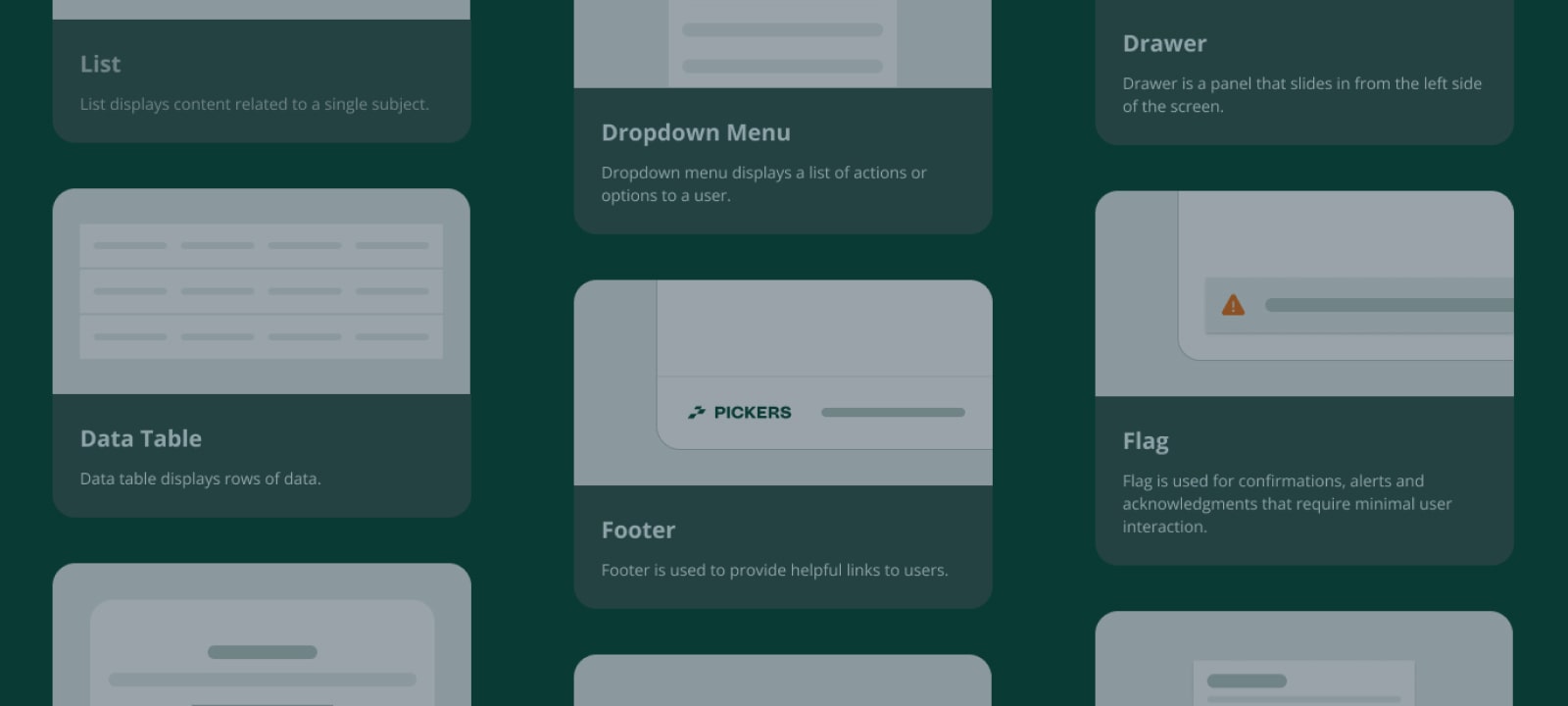Open the List component card title
The width and height of the screenshot is (1568, 706).
[100, 64]
